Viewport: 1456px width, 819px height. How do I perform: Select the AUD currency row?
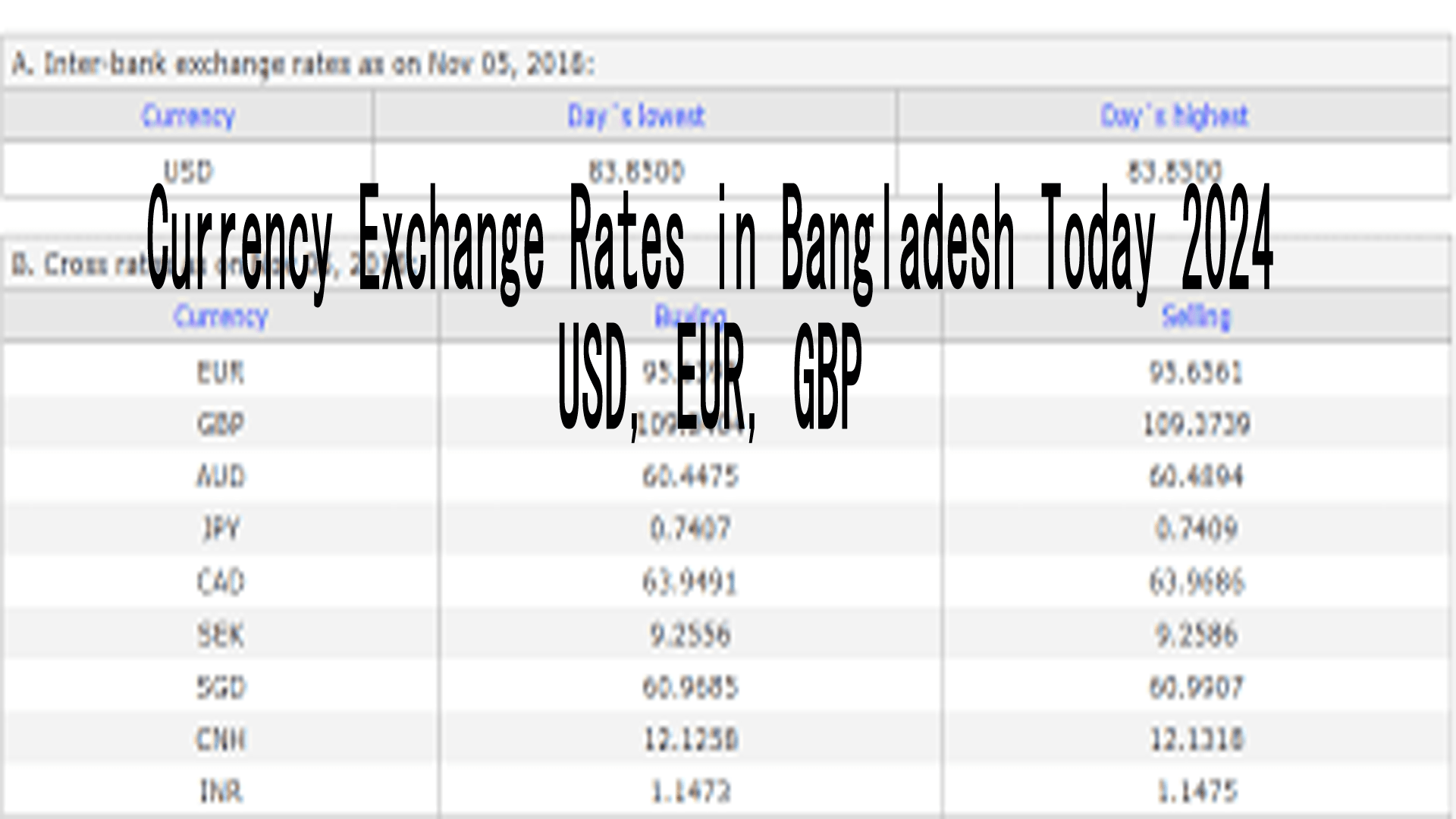220,477
